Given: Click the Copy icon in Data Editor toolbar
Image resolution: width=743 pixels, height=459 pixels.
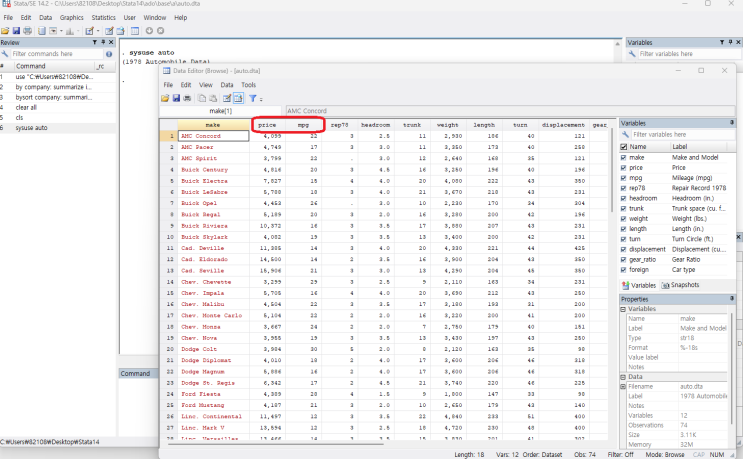Looking at the screenshot, I should pyautogui.click(x=202, y=98).
